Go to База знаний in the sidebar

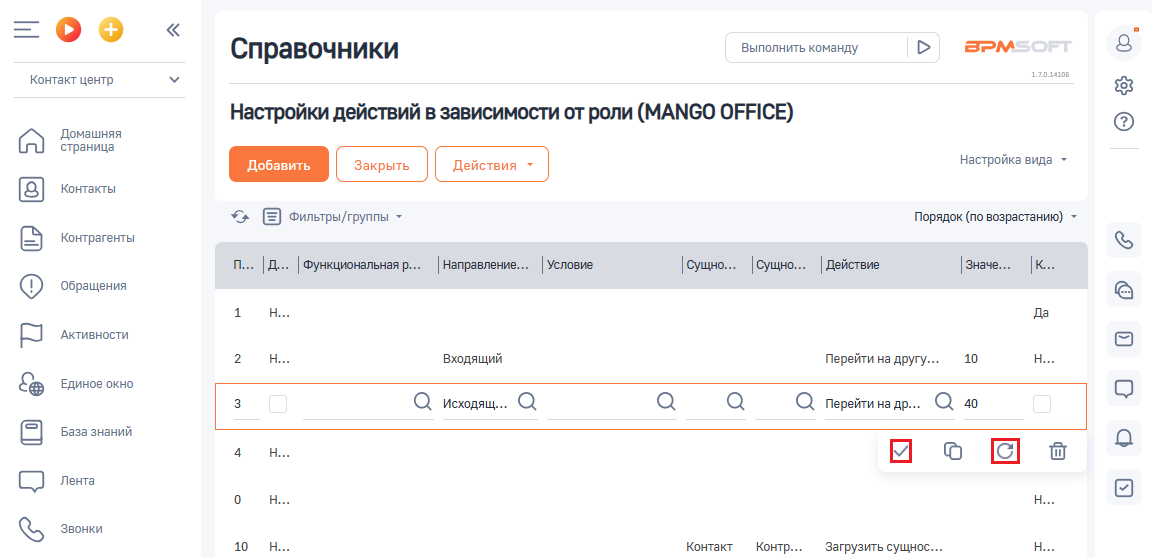96,432
